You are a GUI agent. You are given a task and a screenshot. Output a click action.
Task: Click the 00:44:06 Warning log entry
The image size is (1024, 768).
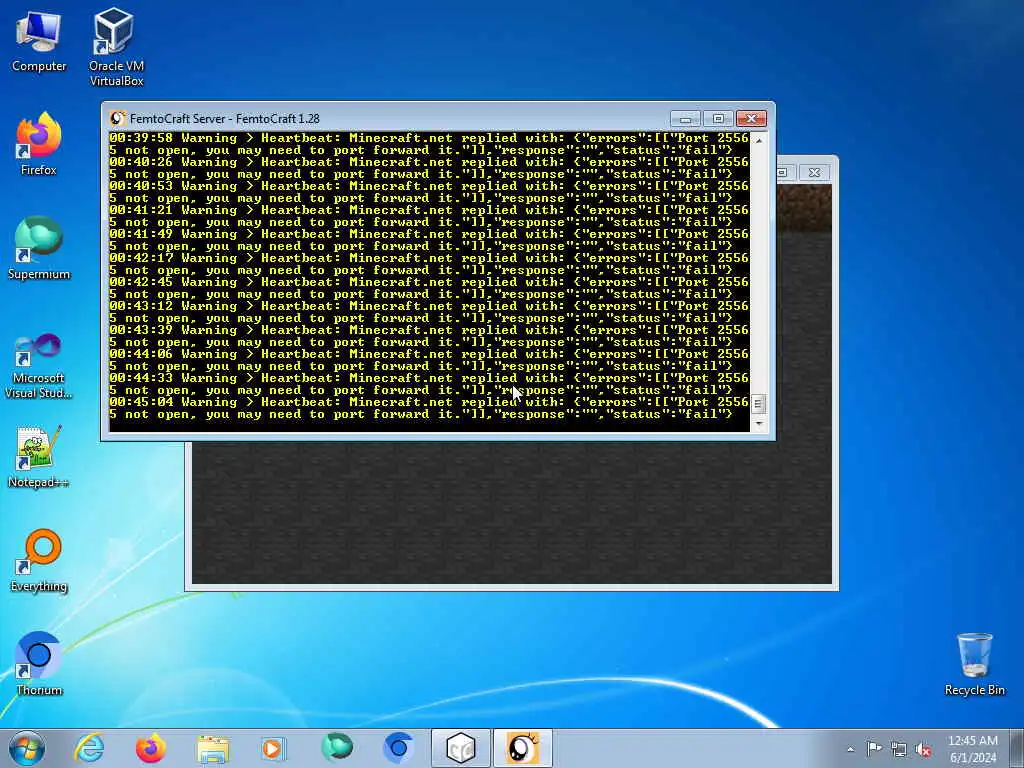point(429,360)
